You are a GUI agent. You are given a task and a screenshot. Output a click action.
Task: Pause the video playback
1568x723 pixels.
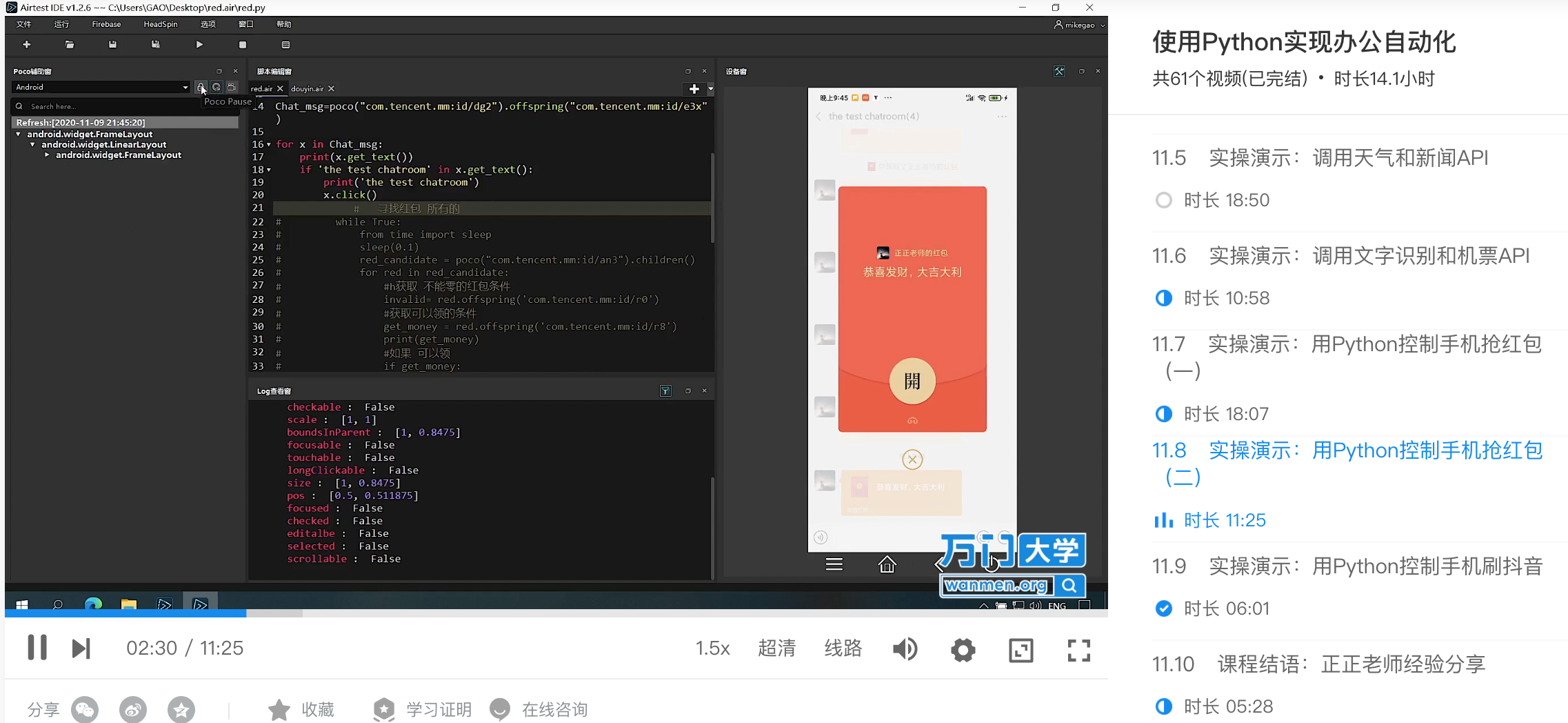tap(37, 648)
